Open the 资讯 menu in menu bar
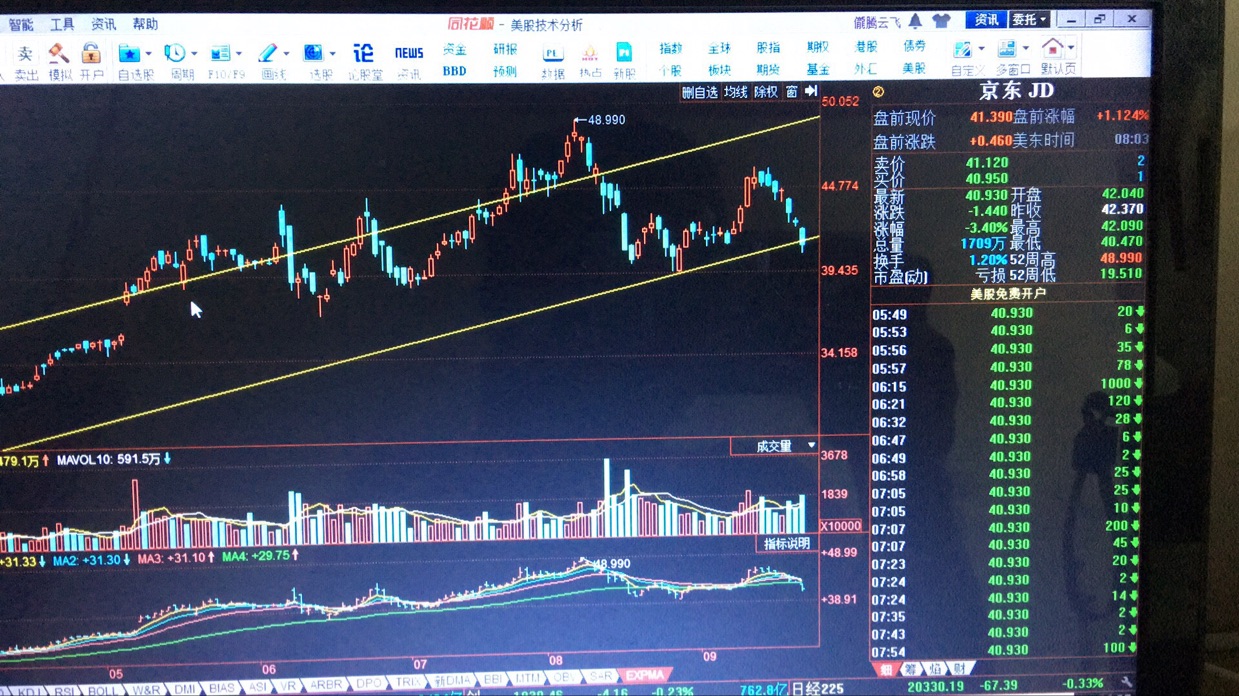The image size is (1239, 696). (x=103, y=24)
